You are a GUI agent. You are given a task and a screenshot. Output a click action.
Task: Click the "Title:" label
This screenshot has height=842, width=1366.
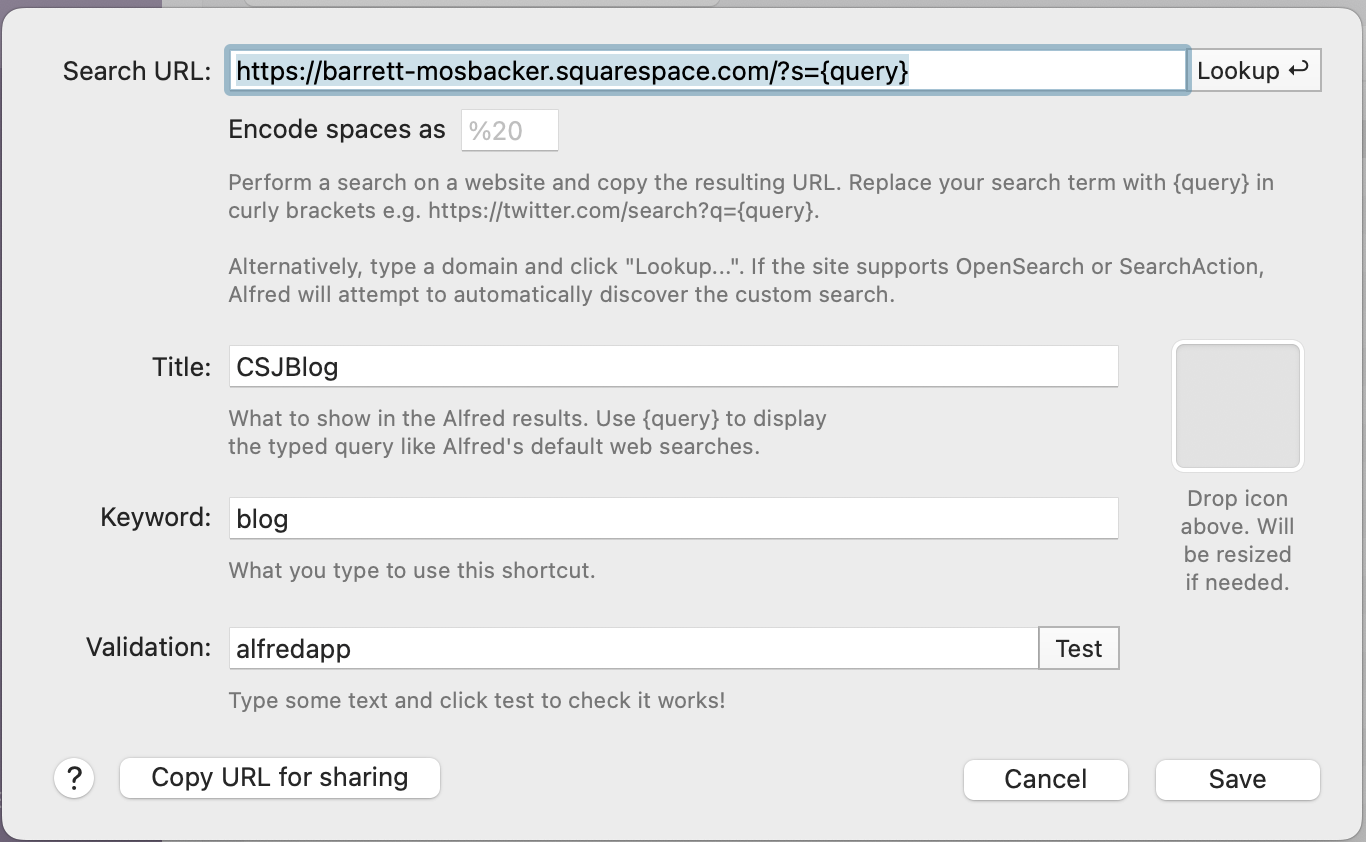pos(182,367)
